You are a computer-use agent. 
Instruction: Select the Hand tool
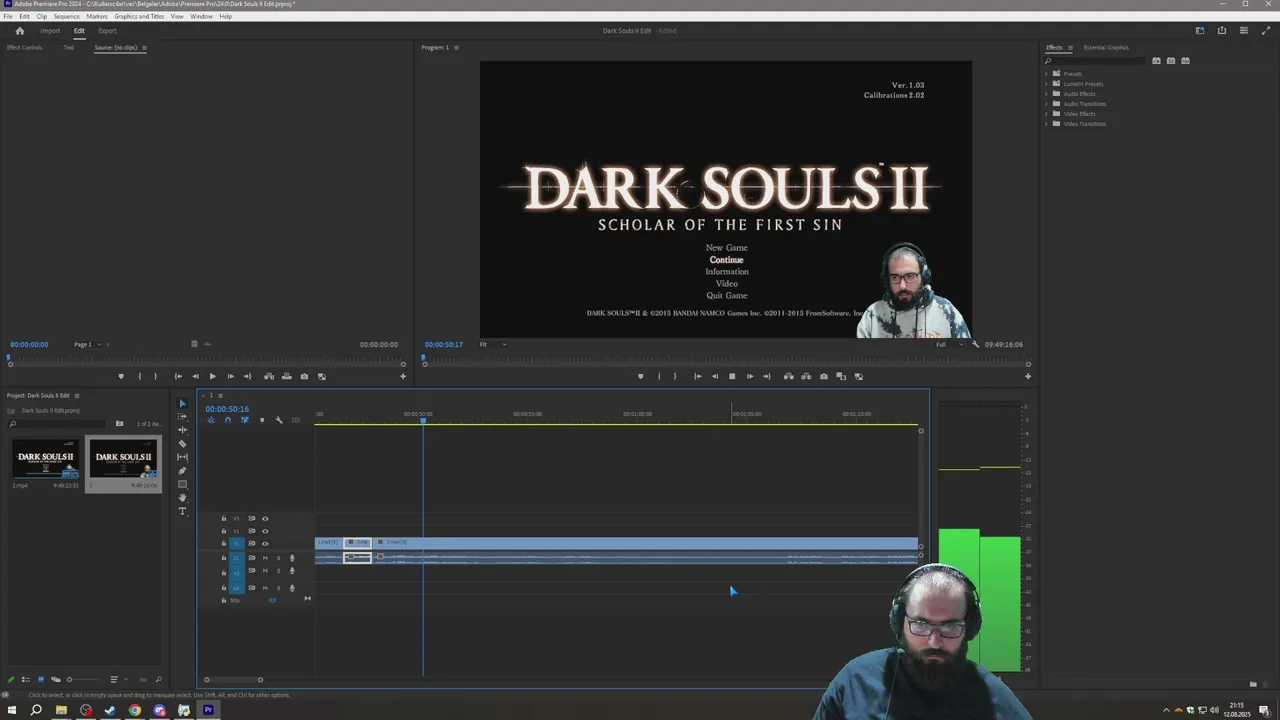[182, 497]
